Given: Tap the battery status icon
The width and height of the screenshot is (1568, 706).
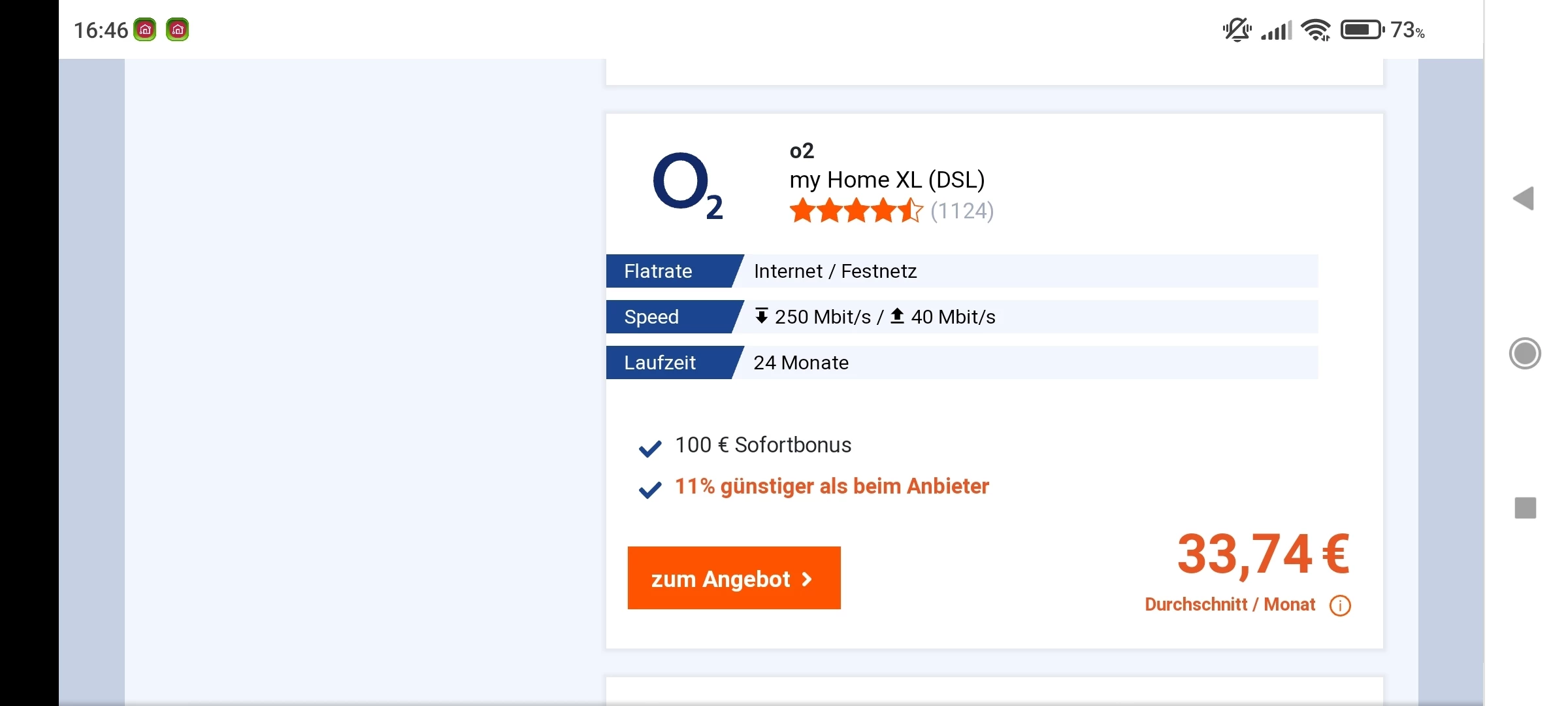Looking at the screenshot, I should pos(1362,30).
